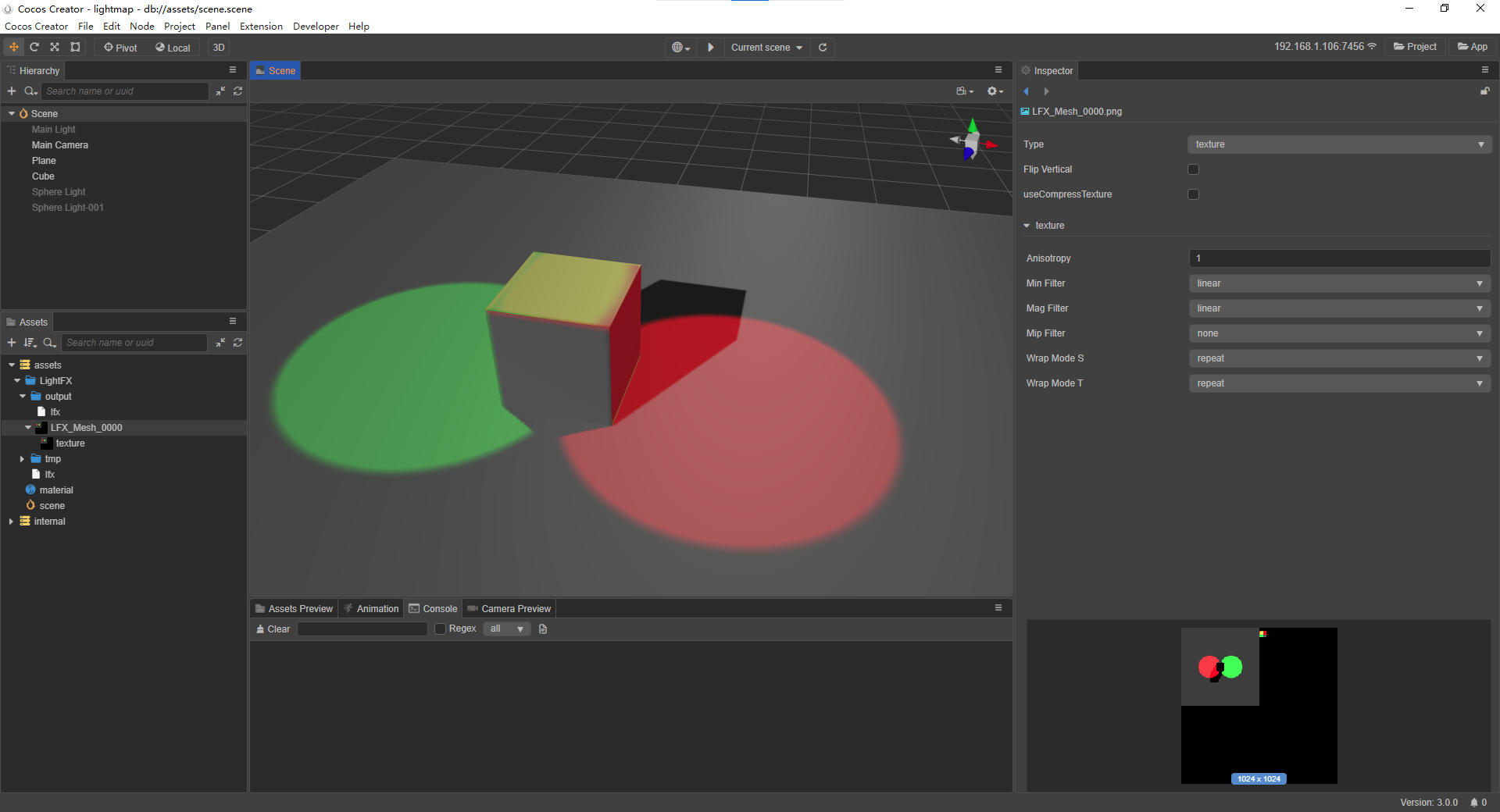This screenshot has height=812, width=1500.
Task: Open the console log level dropdown
Action: pyautogui.click(x=507, y=629)
